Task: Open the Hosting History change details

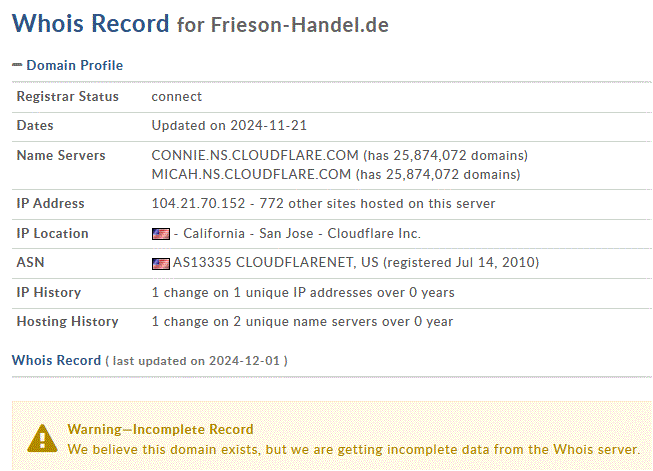Action: pos(302,322)
